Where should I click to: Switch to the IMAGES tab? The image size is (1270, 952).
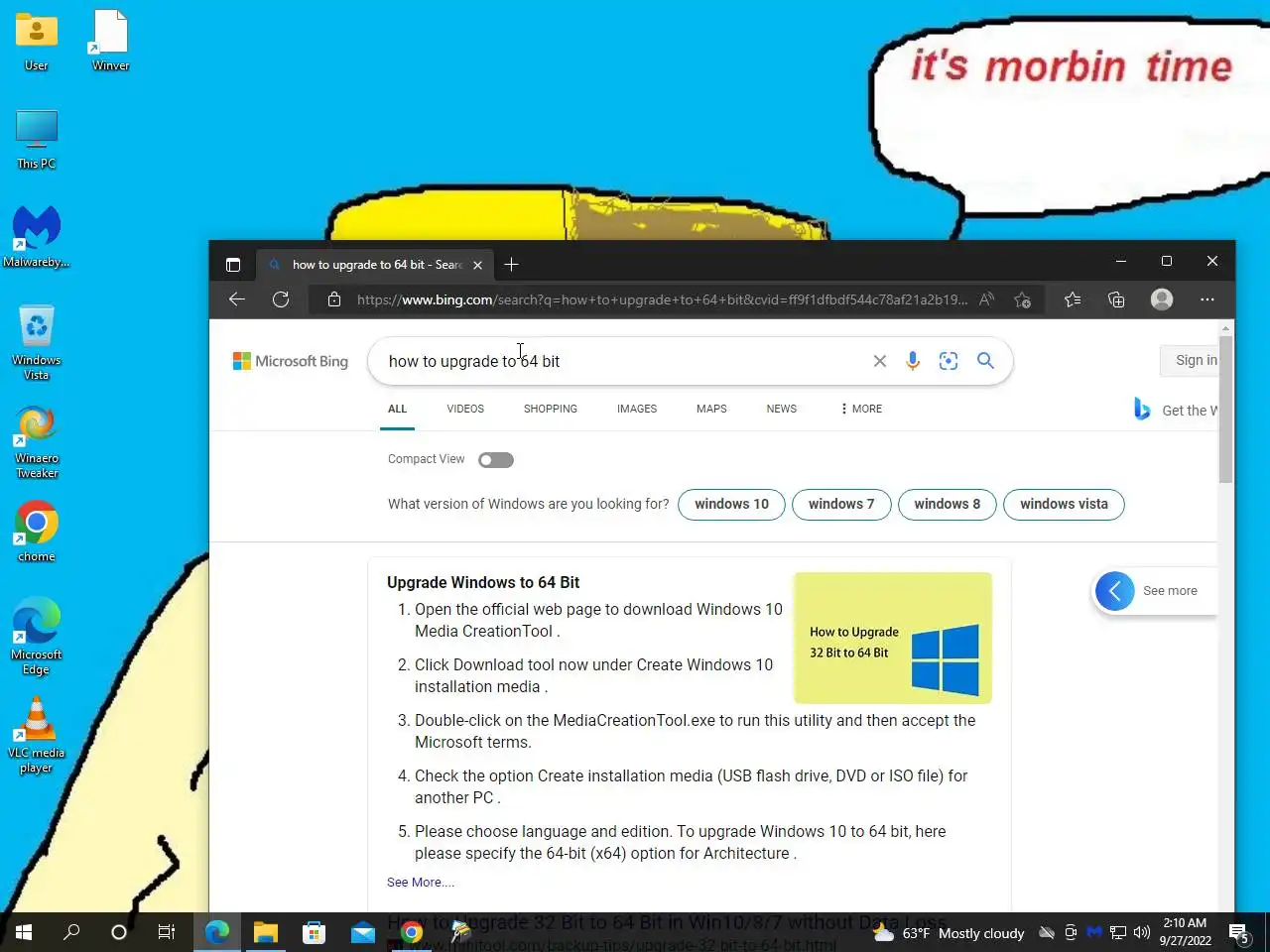pos(637,409)
